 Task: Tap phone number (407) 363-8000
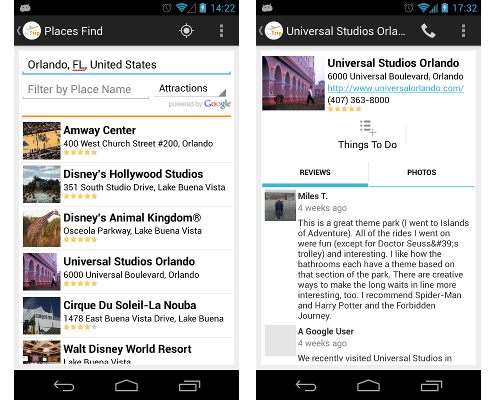(358, 100)
